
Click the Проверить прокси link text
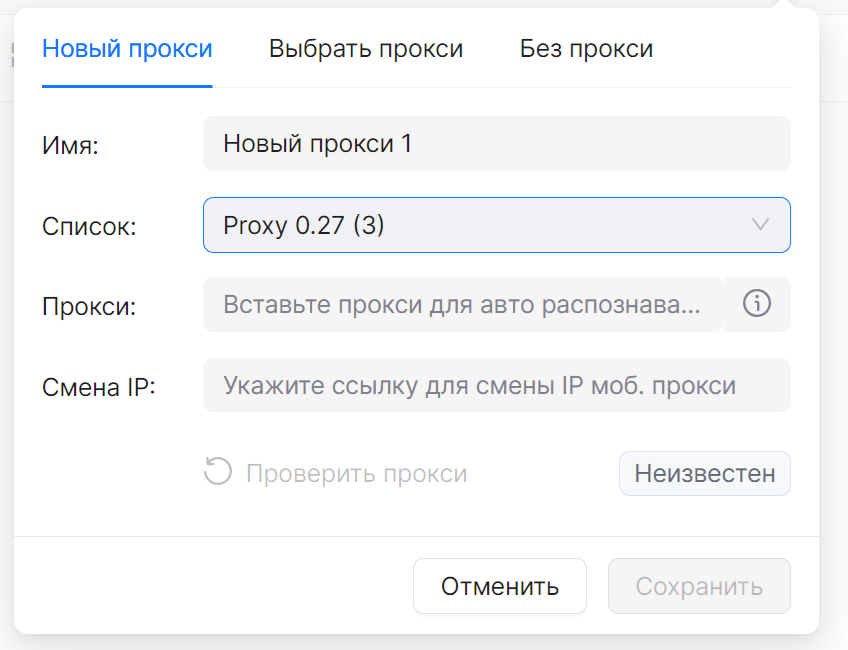(357, 473)
